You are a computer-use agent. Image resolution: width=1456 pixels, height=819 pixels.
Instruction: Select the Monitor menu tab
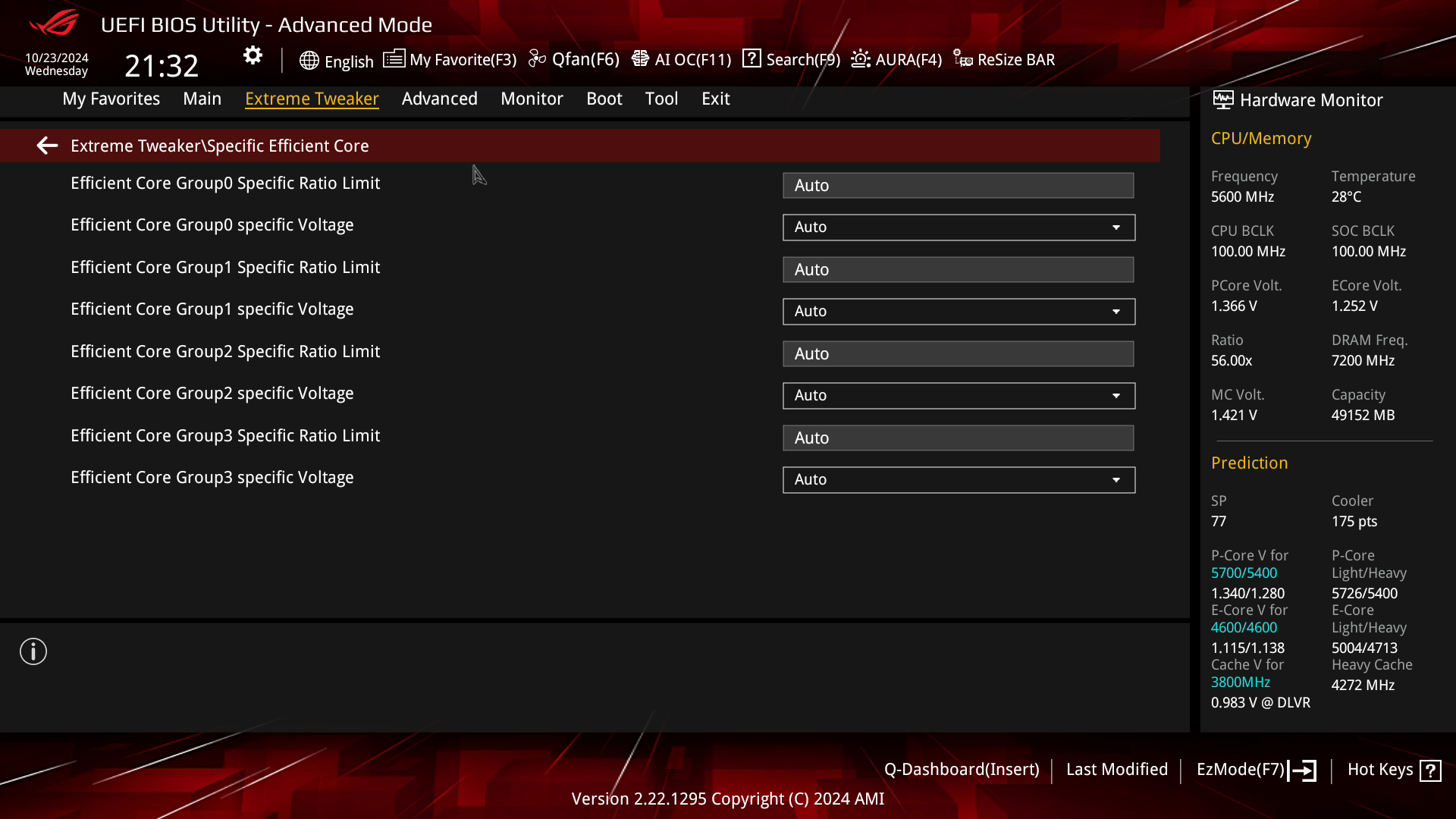pyautogui.click(x=532, y=98)
